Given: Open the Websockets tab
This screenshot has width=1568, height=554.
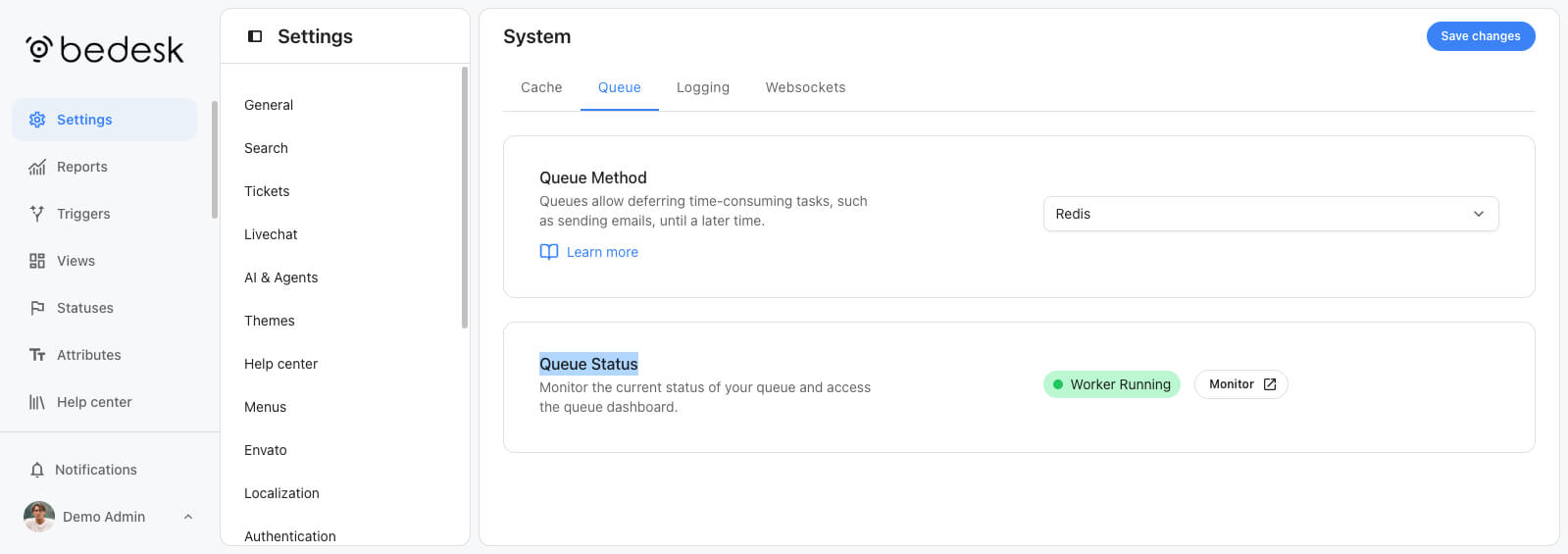Looking at the screenshot, I should (806, 87).
